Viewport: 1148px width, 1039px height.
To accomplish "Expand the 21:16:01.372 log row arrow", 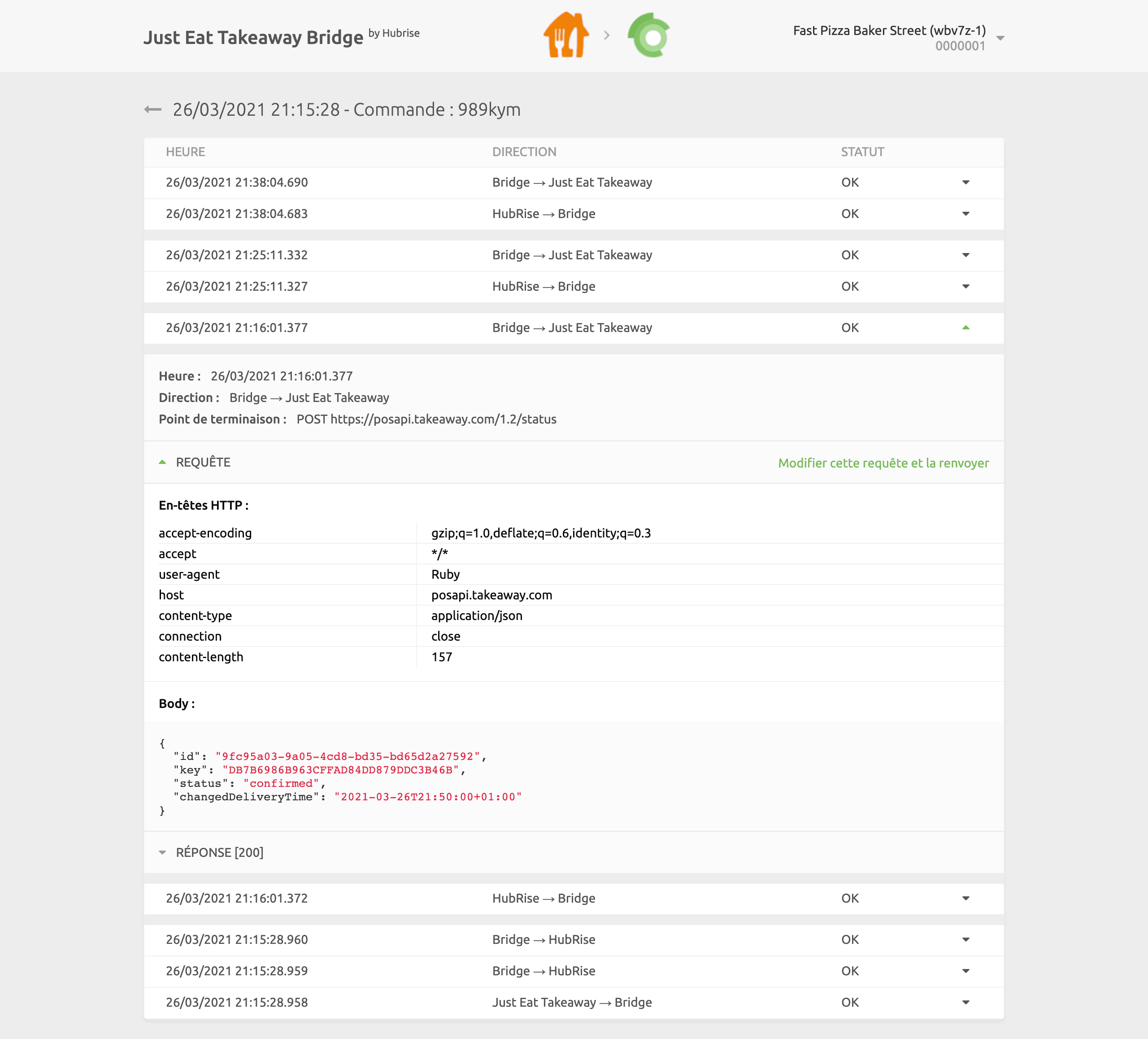I will pyautogui.click(x=966, y=898).
